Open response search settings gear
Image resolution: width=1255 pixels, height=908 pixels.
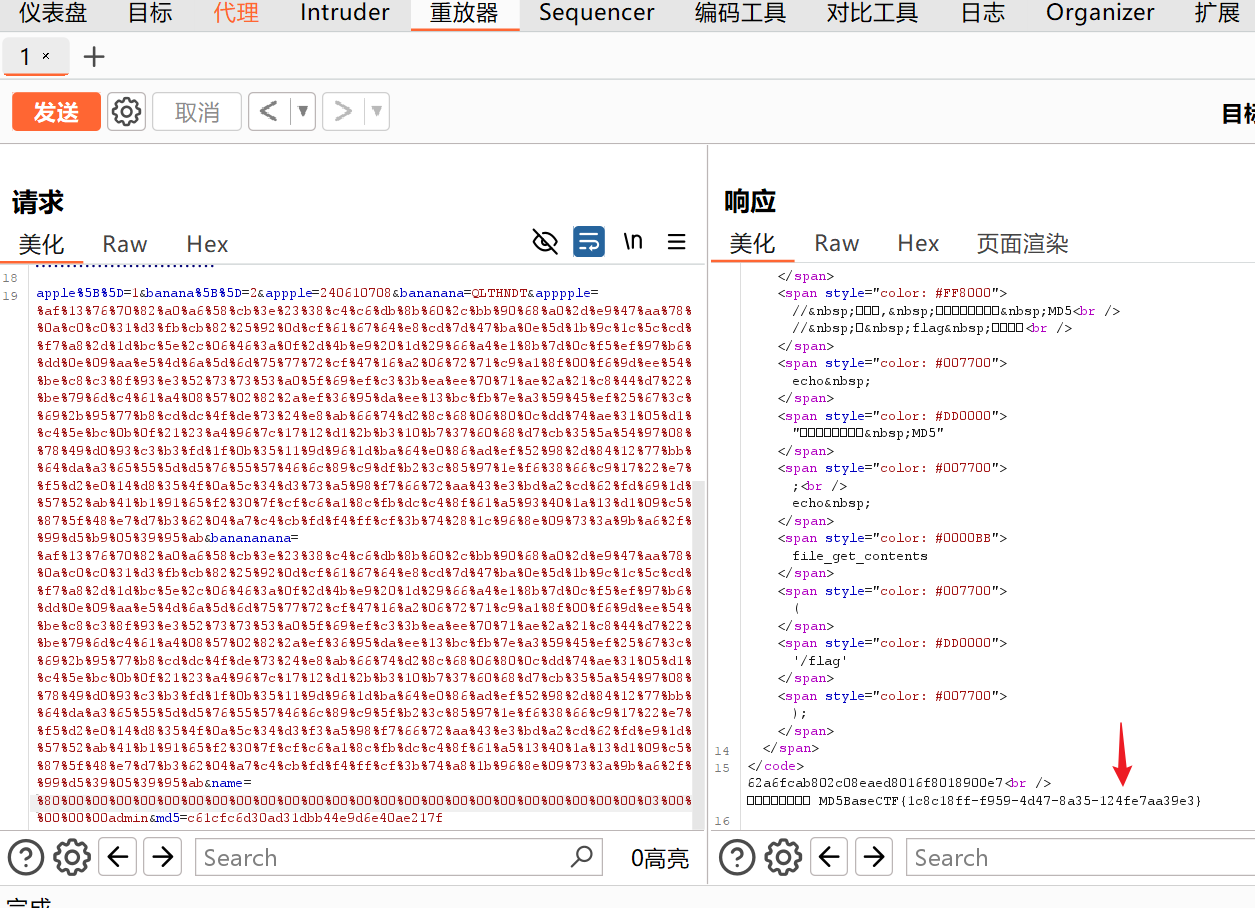(x=783, y=857)
